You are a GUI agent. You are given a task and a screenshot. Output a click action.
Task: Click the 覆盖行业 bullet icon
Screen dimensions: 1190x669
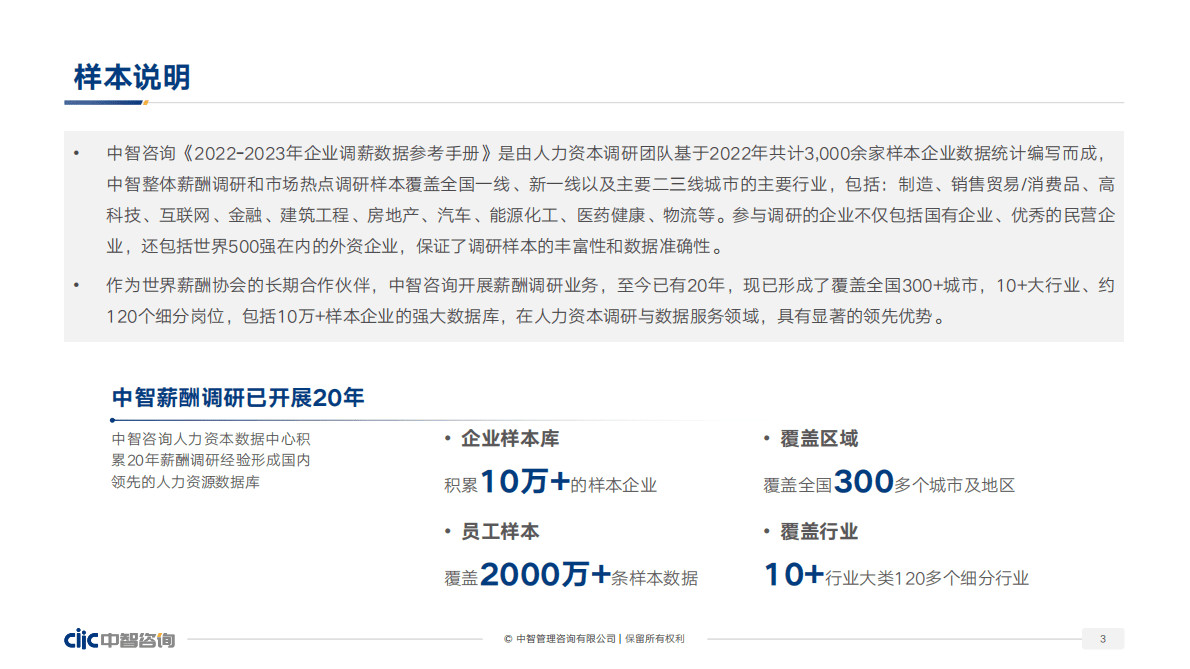[768, 532]
